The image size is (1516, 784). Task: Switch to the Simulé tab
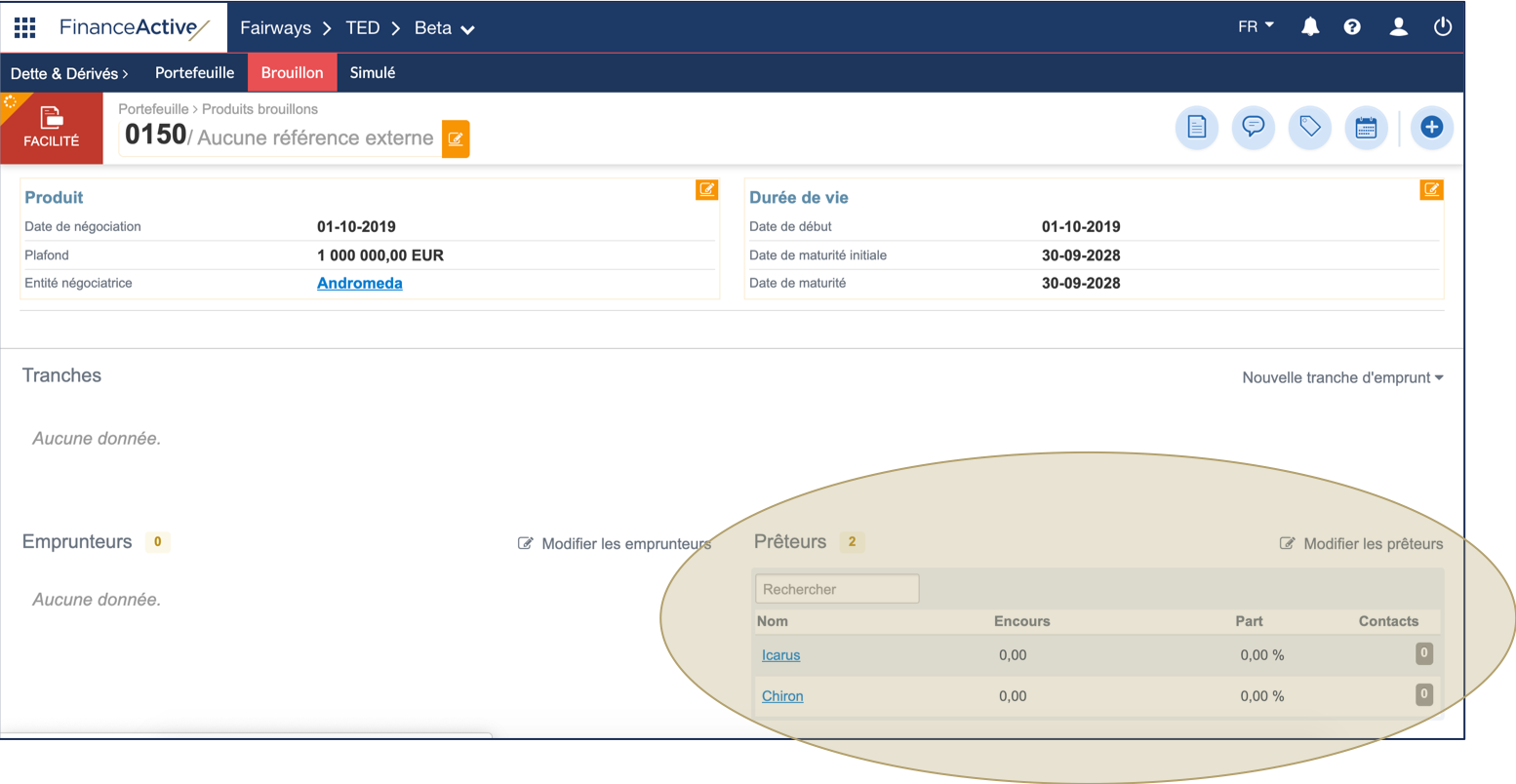[x=373, y=73]
